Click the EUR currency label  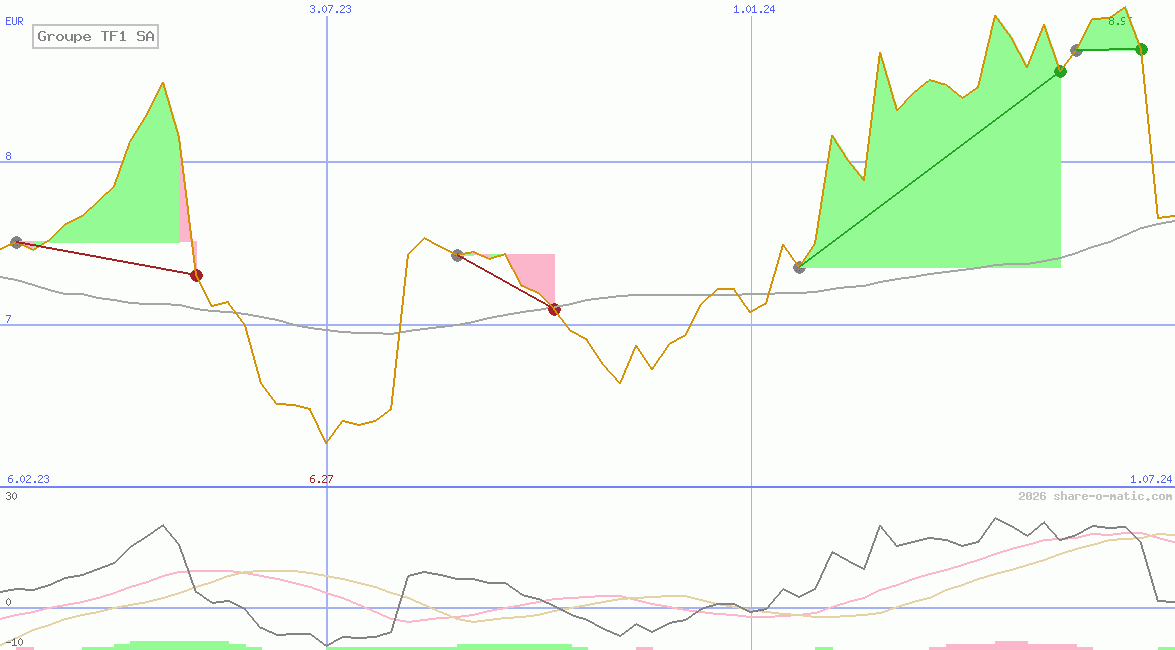[14, 20]
